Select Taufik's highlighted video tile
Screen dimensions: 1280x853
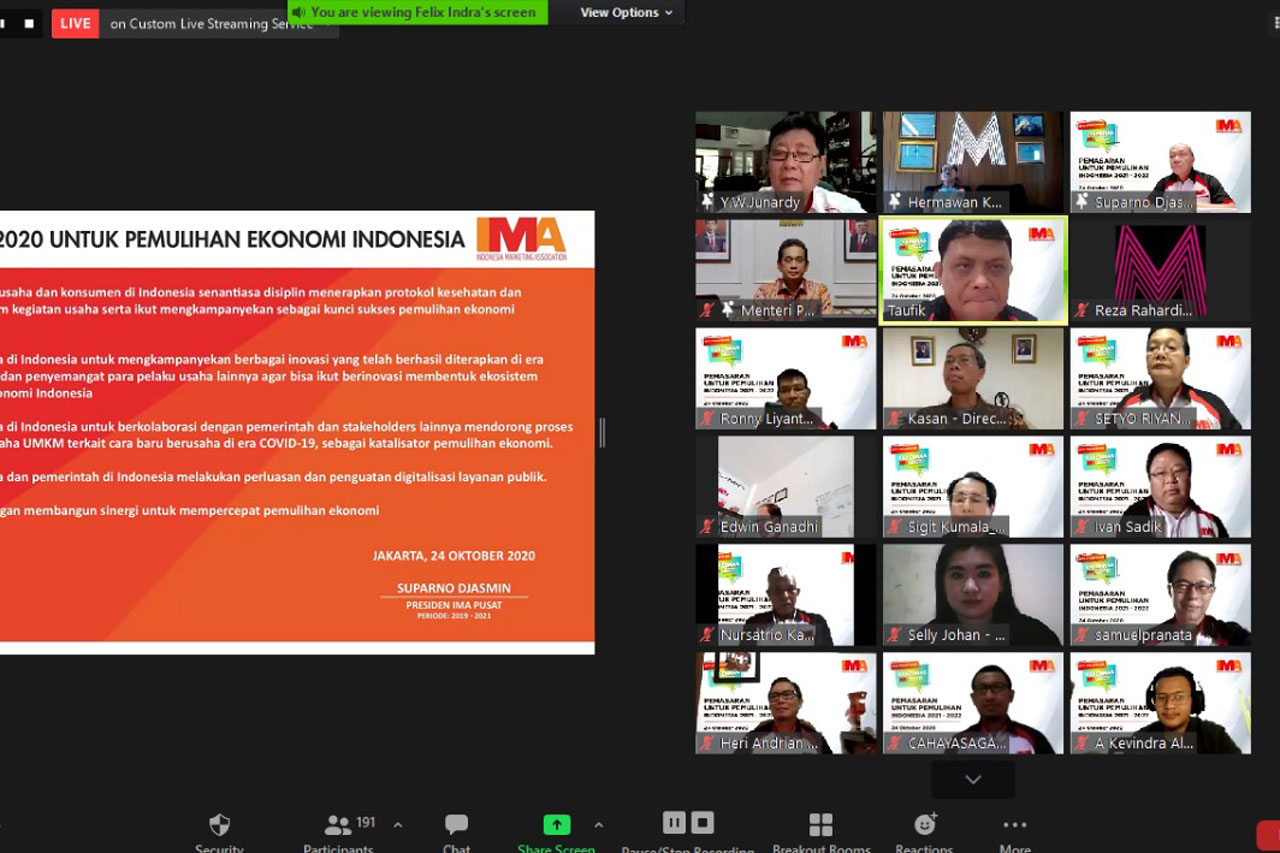tap(973, 270)
